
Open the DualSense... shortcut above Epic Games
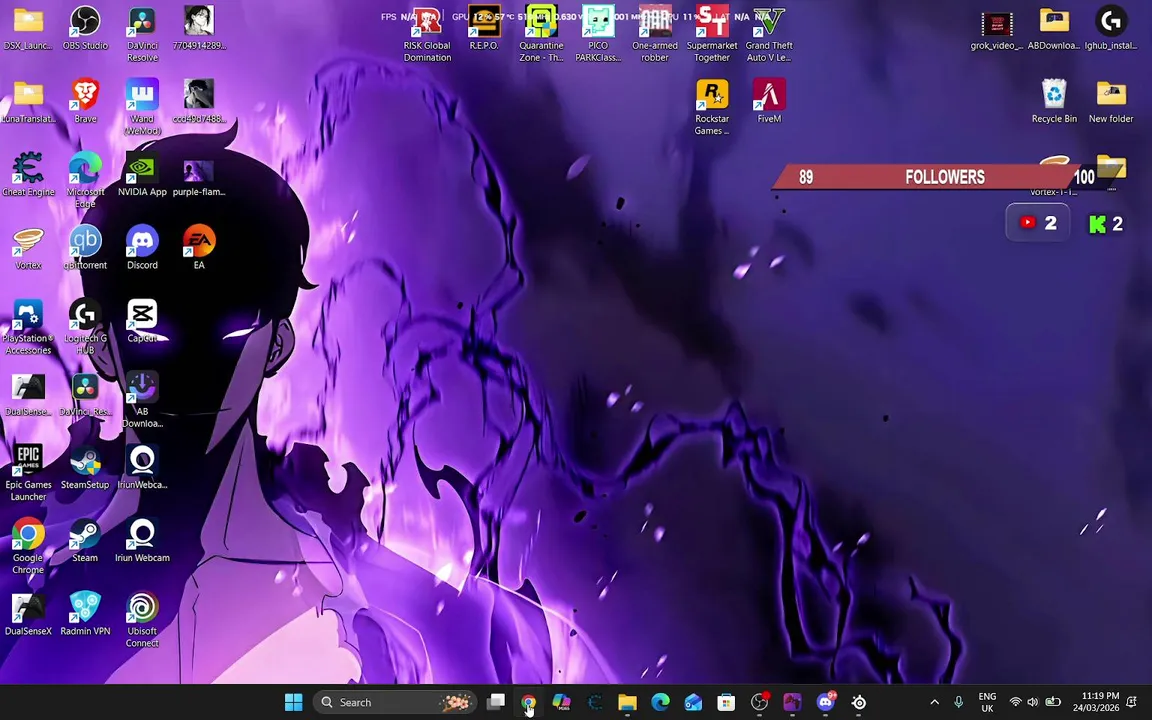[28, 395]
